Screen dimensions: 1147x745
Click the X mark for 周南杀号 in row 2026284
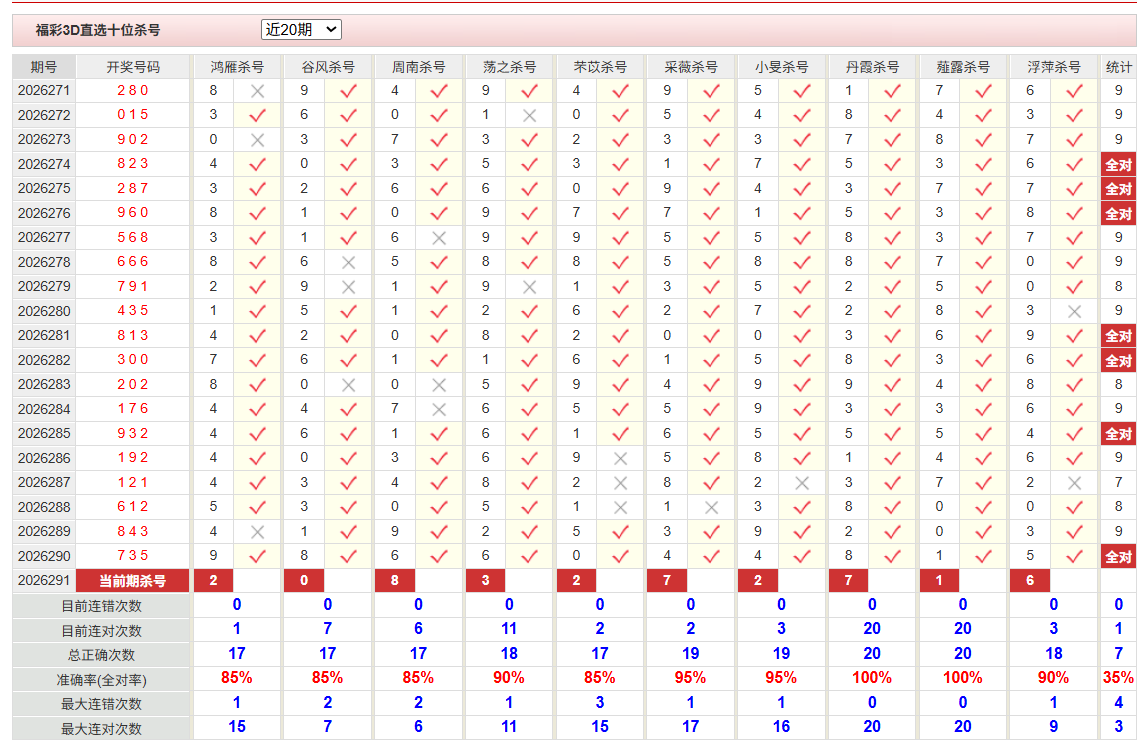tap(439, 410)
